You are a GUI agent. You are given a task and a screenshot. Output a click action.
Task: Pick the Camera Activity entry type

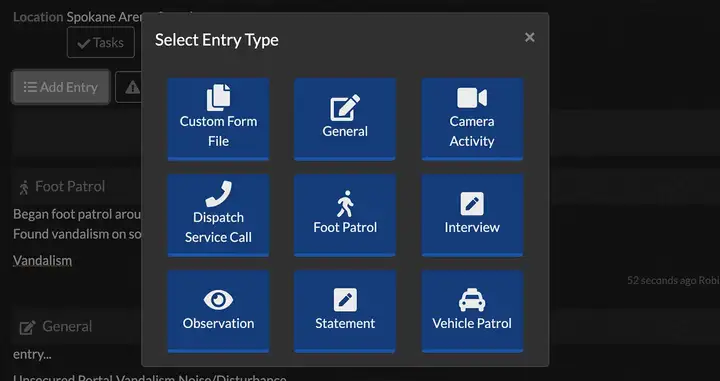tap(472, 119)
